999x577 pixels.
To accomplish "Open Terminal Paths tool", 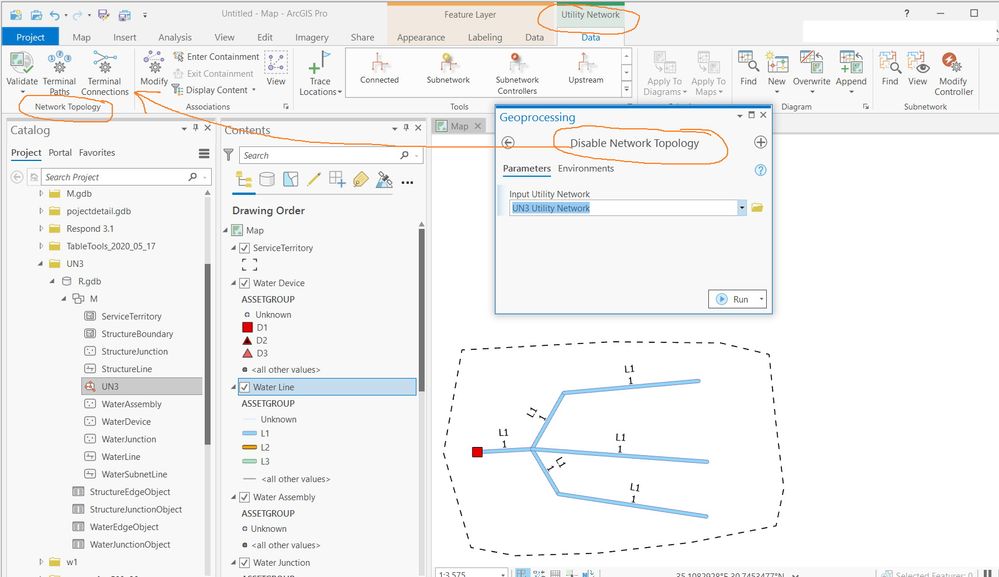I will coord(59,73).
